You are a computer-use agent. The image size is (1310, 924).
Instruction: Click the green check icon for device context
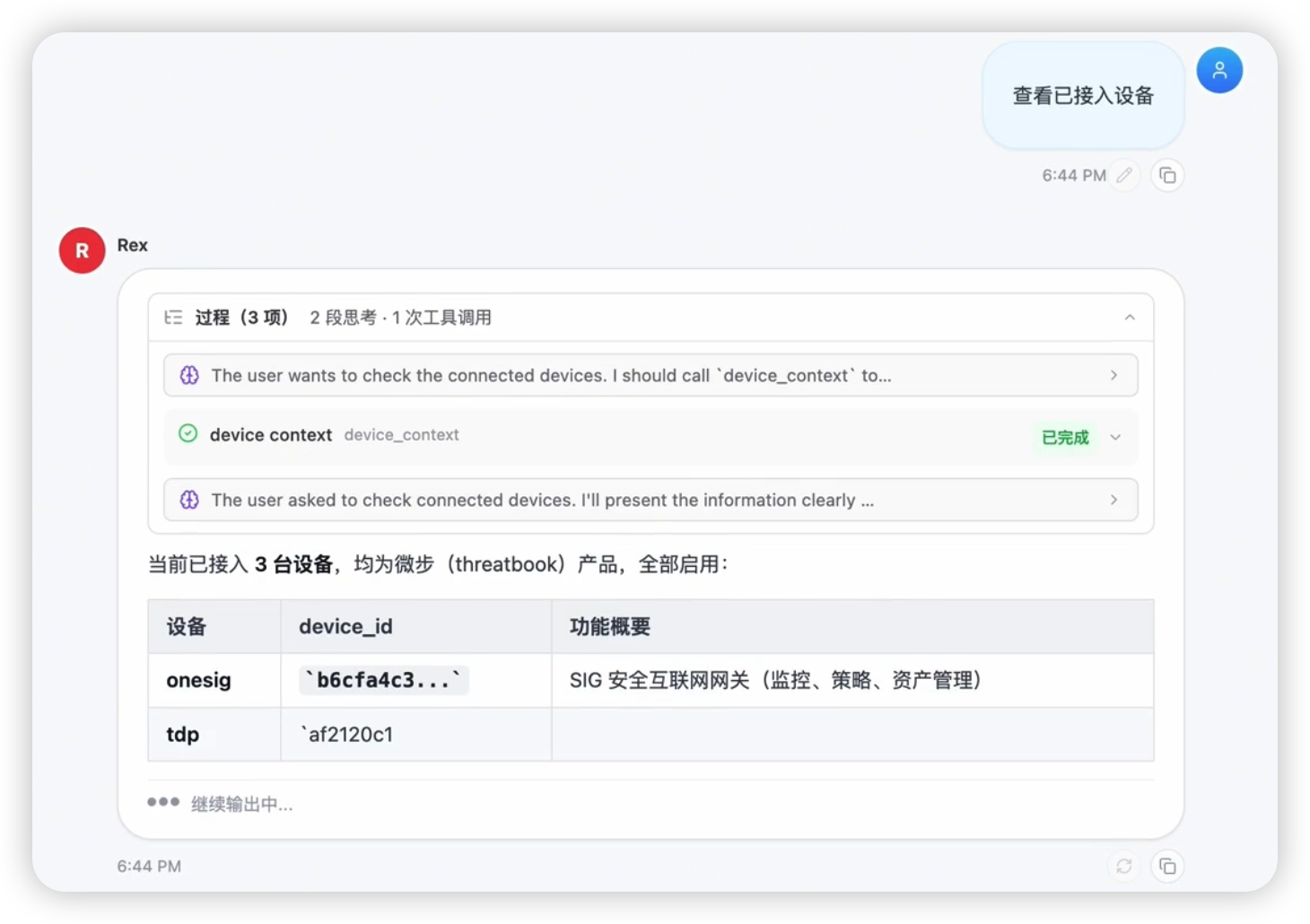(x=188, y=434)
